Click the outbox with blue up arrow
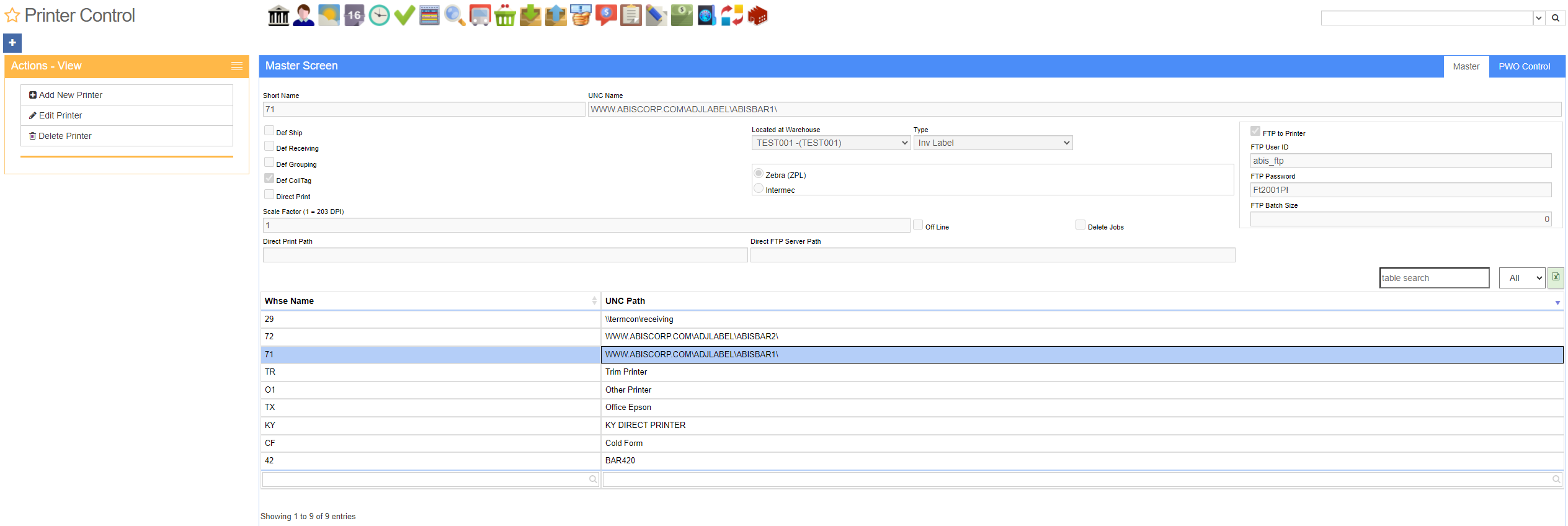Image resolution: width=1568 pixels, height=526 pixels. [x=556, y=16]
